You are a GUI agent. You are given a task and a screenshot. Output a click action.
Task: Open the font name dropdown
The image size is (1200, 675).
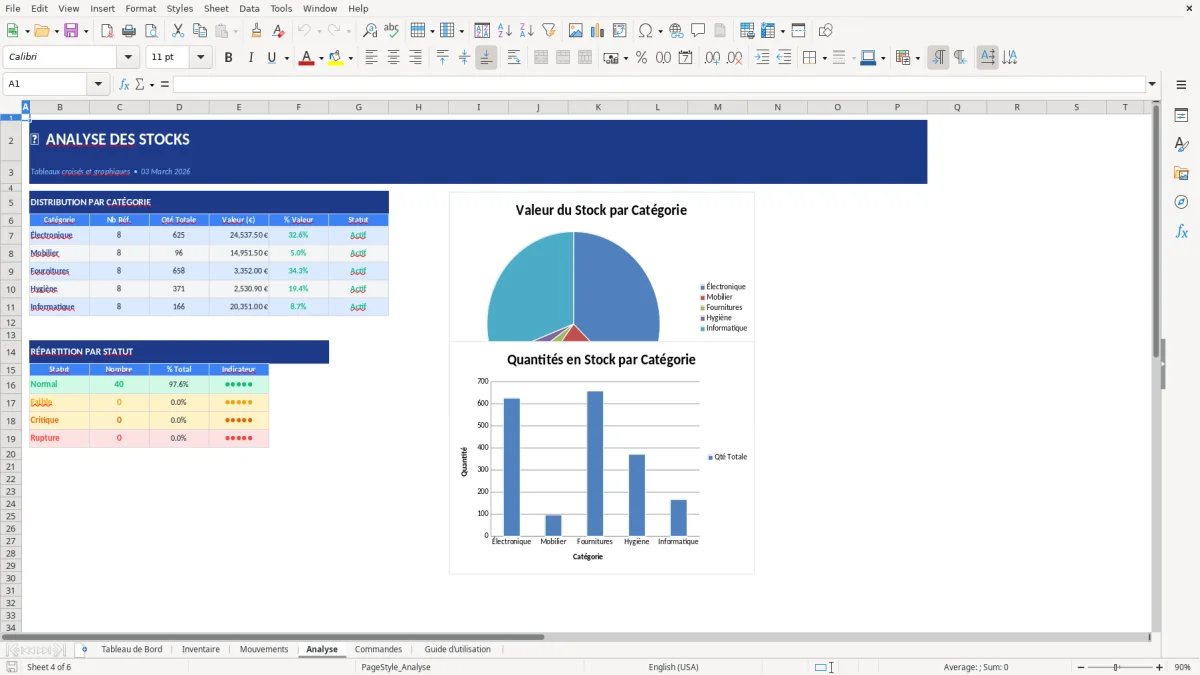127,57
